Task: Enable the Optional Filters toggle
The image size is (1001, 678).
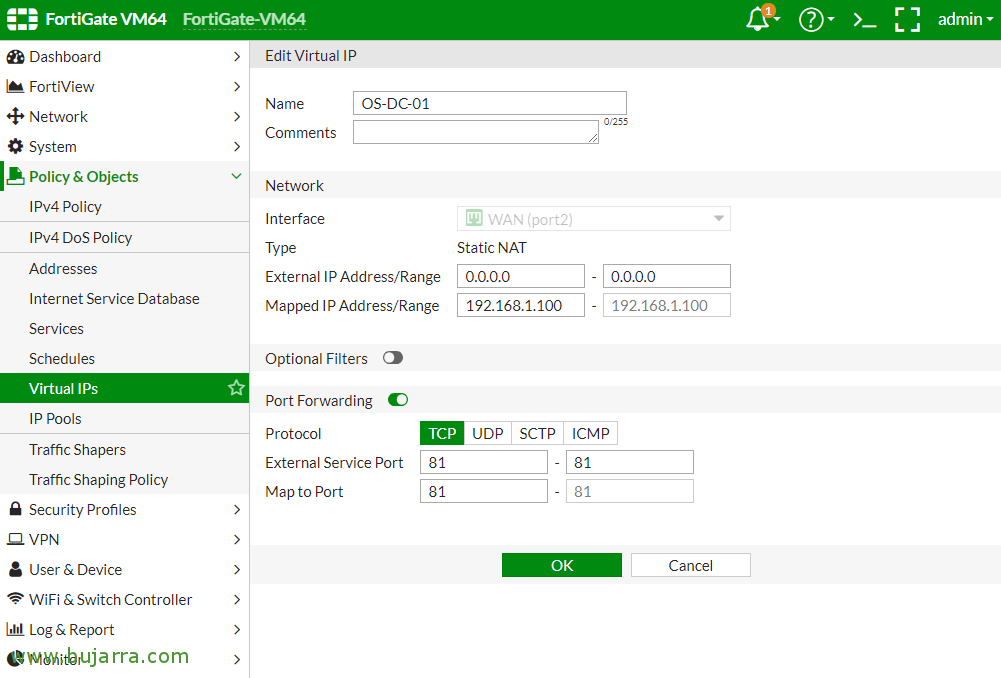Action: (392, 358)
